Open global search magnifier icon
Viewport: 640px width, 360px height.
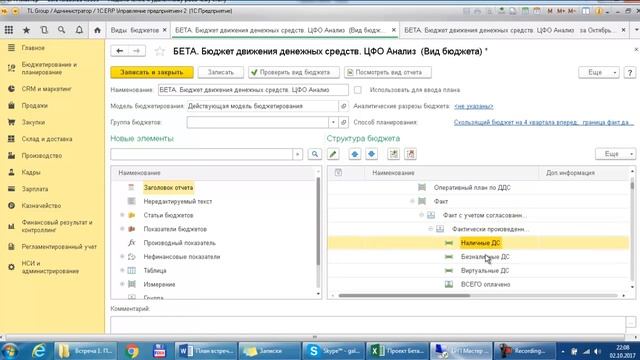(x=61, y=30)
